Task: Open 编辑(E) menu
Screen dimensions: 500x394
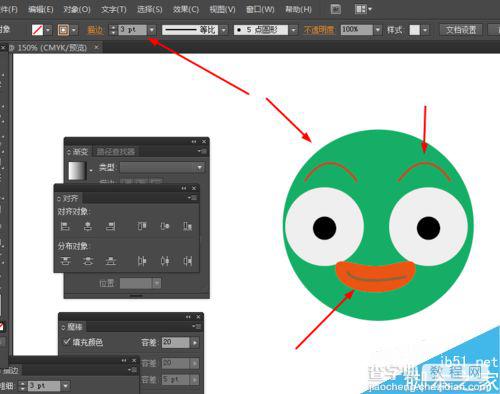Action: 41,9
